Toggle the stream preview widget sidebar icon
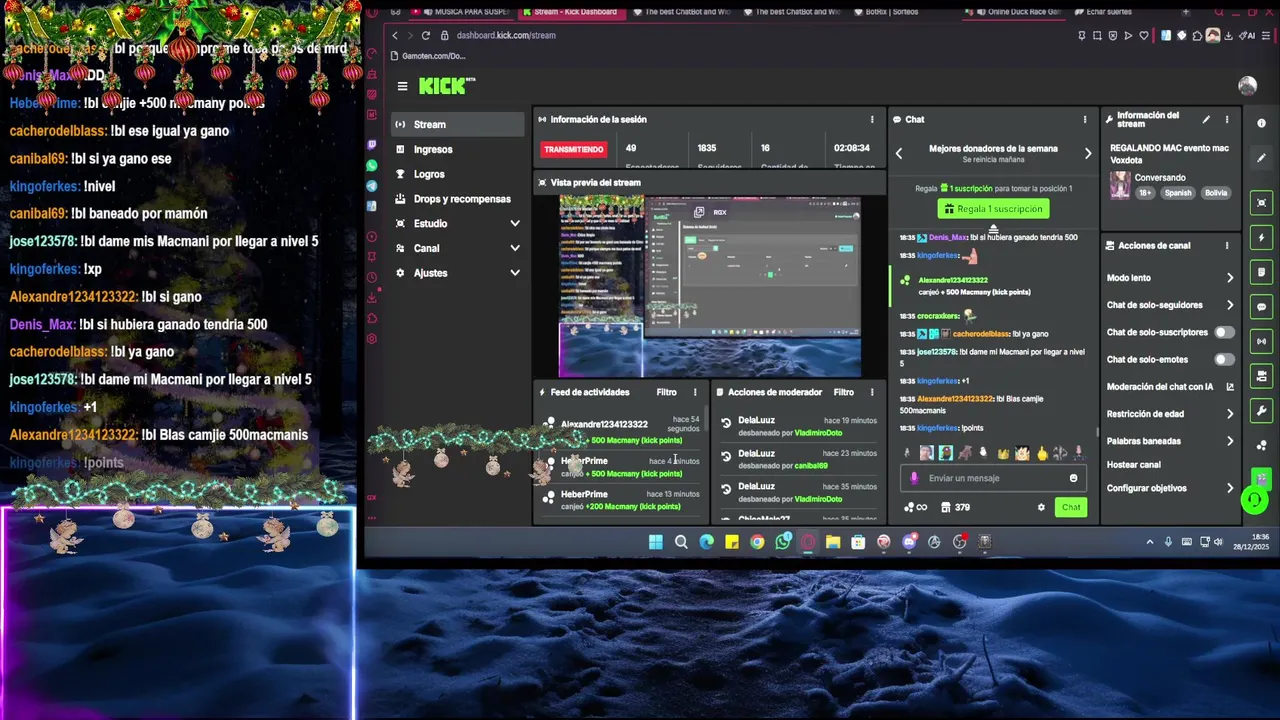Image resolution: width=1280 pixels, height=720 pixels. tap(1261, 203)
